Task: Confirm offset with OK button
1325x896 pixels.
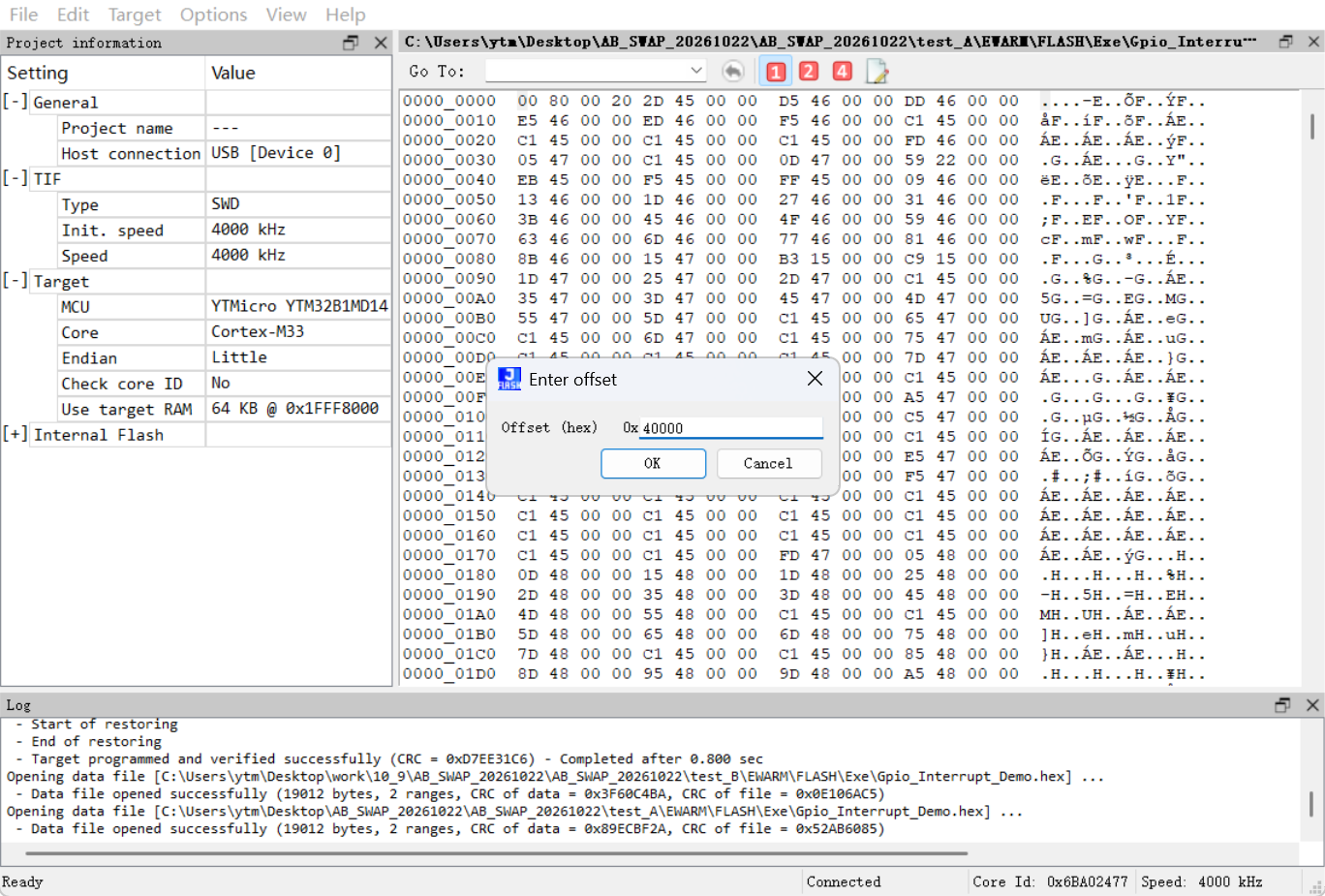Action: point(653,463)
